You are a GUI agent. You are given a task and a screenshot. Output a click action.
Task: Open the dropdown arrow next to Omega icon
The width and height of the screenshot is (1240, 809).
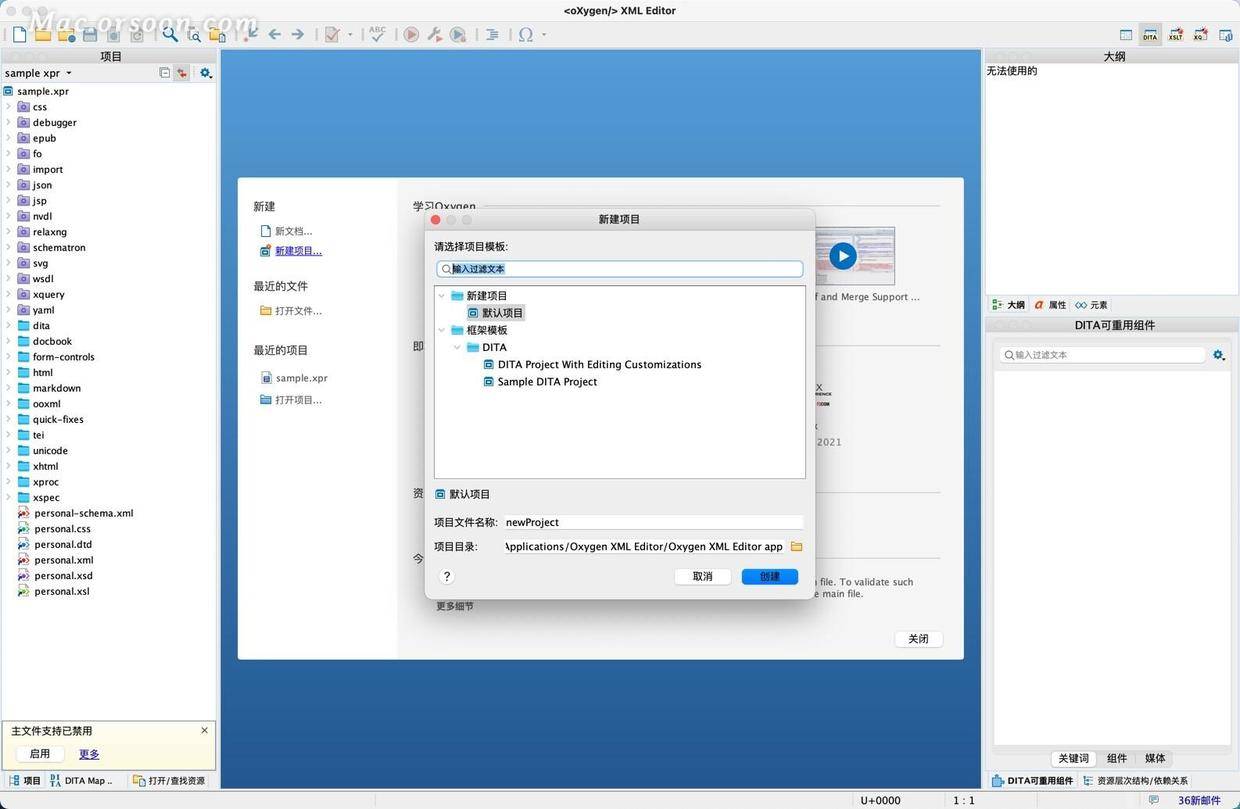pyautogui.click(x=544, y=34)
